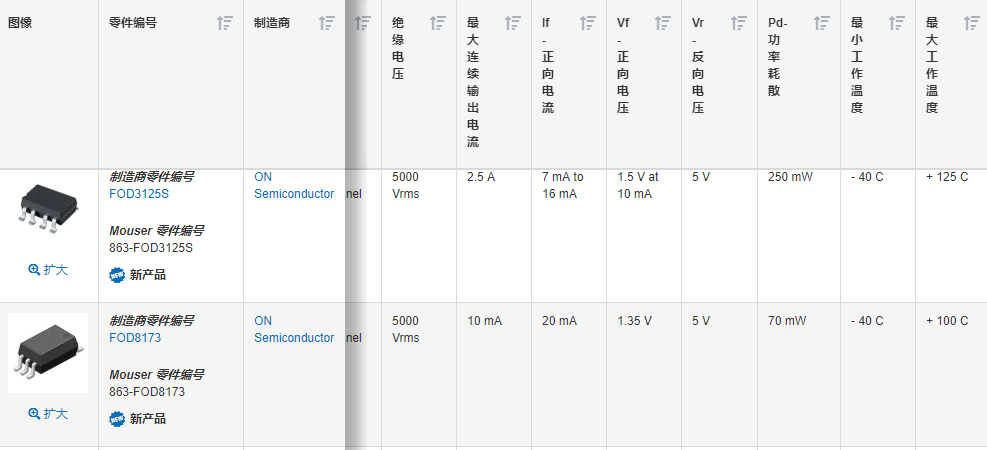Click 5000 Vrms cell in FOD8173 row
The width and height of the screenshot is (987, 450).
click(406, 329)
